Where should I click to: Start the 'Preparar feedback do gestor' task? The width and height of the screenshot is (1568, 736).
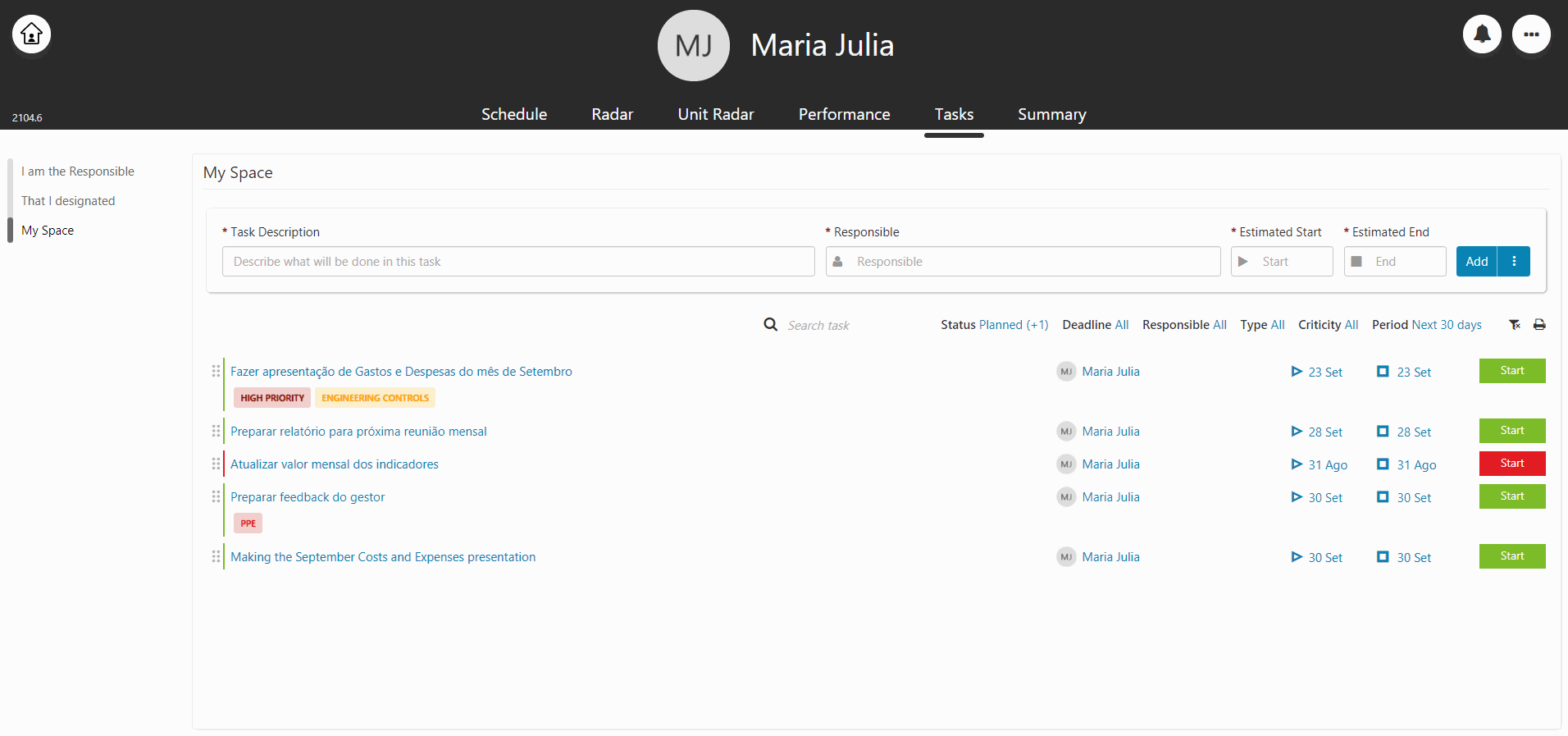1512,496
